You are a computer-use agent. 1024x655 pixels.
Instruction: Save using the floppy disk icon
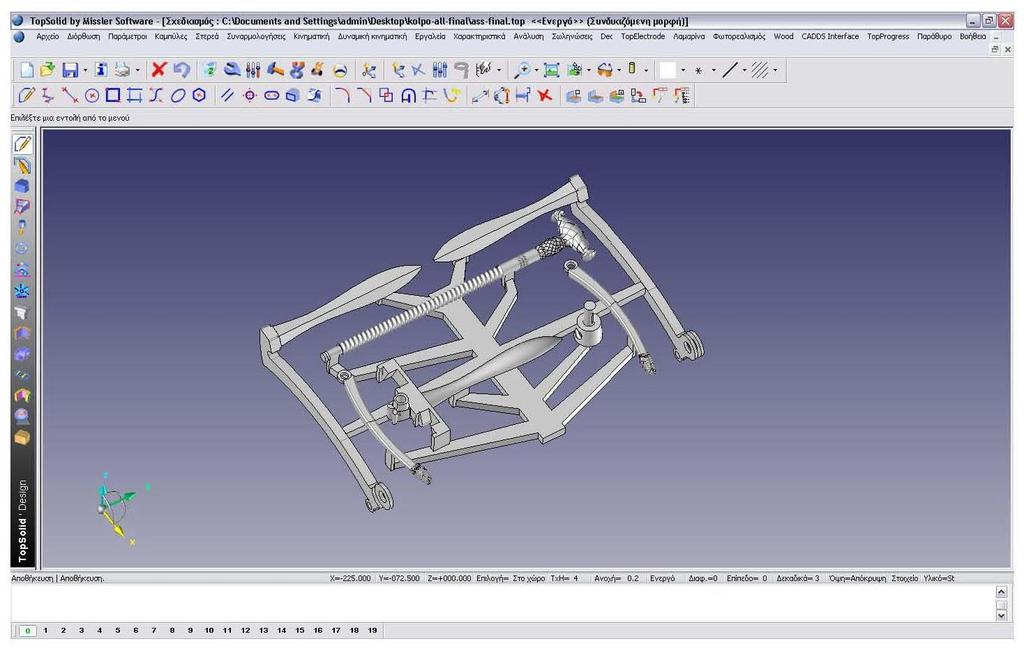(x=70, y=69)
